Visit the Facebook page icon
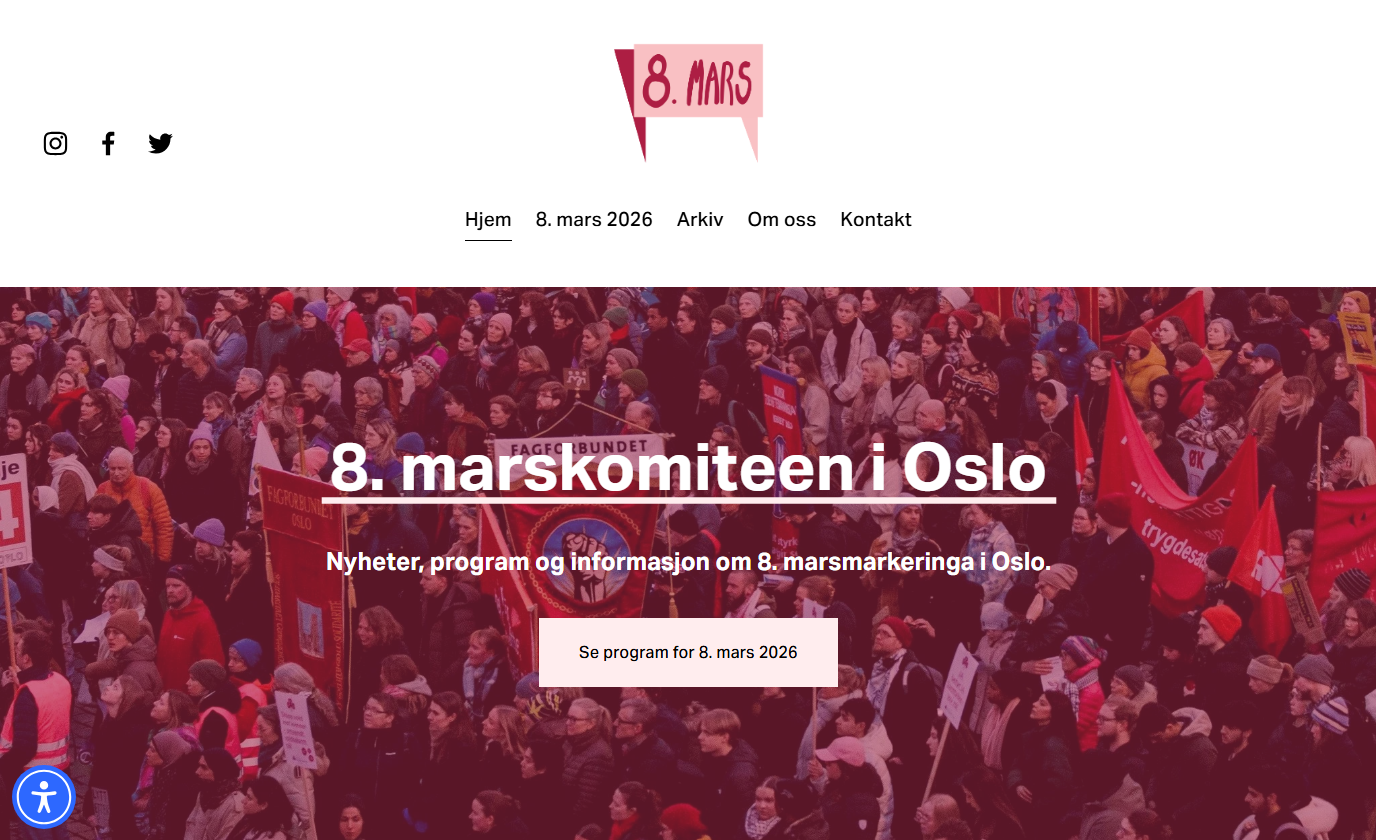The image size is (1376, 840). tap(108, 143)
